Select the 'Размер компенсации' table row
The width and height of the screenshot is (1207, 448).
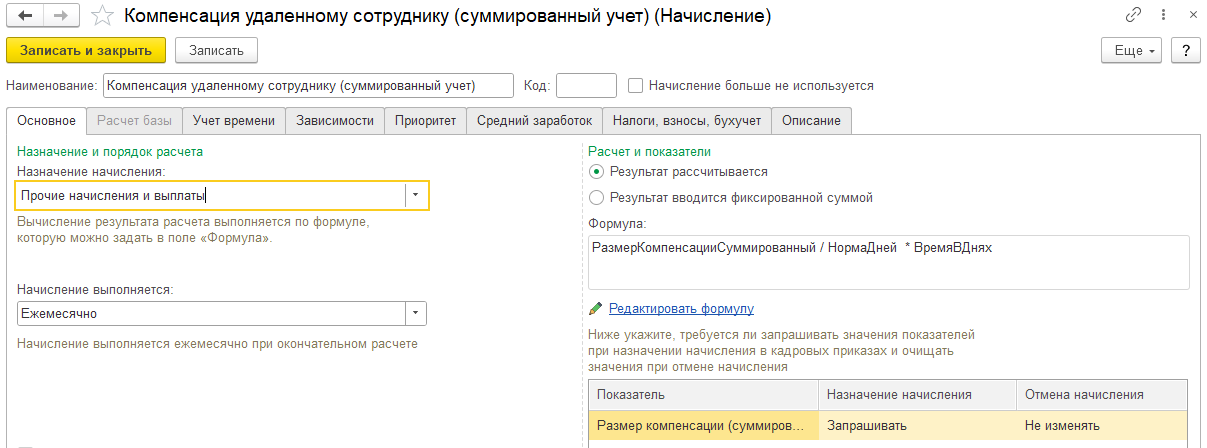[x=700, y=425]
